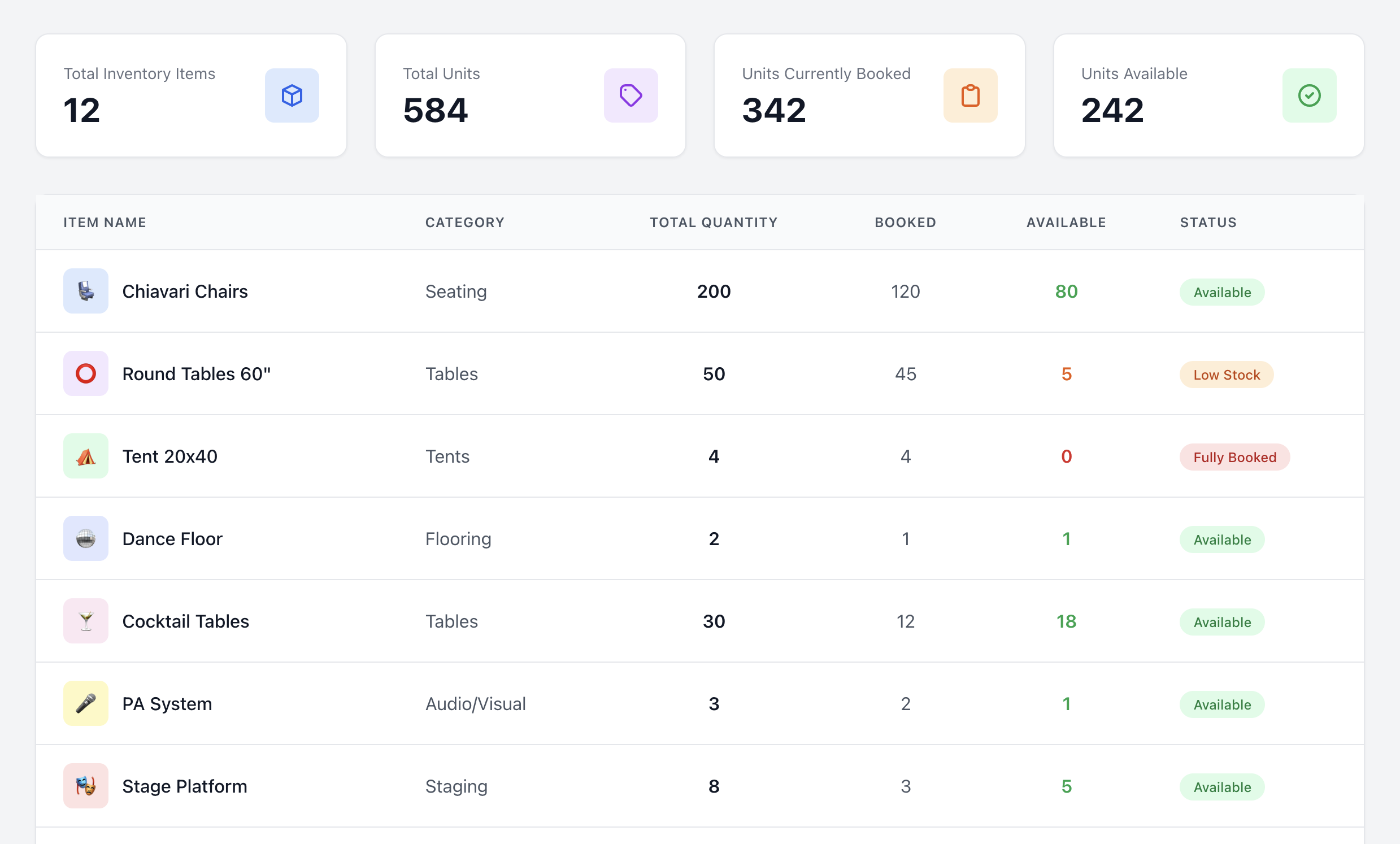Sort by the Item Name column header

tap(105, 222)
